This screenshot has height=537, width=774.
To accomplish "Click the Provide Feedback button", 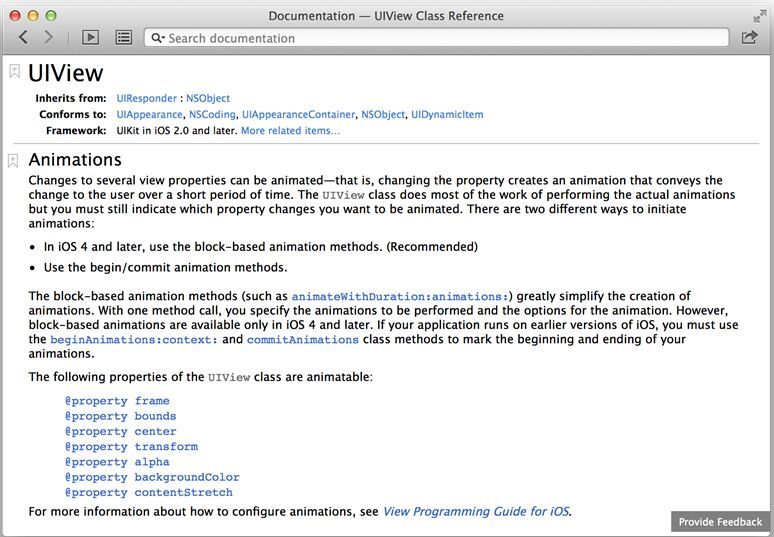I will tap(720, 522).
